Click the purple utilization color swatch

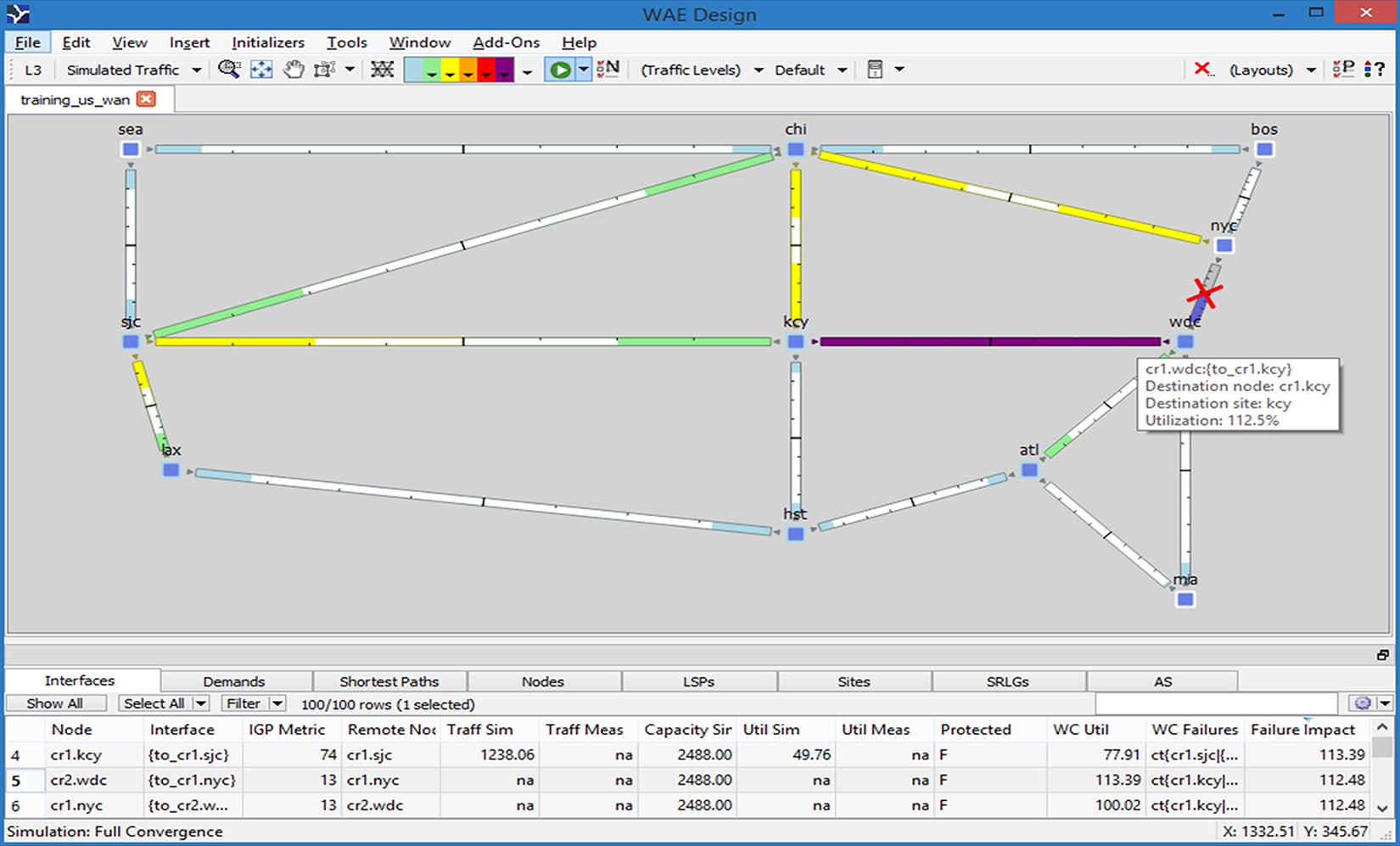(x=504, y=70)
